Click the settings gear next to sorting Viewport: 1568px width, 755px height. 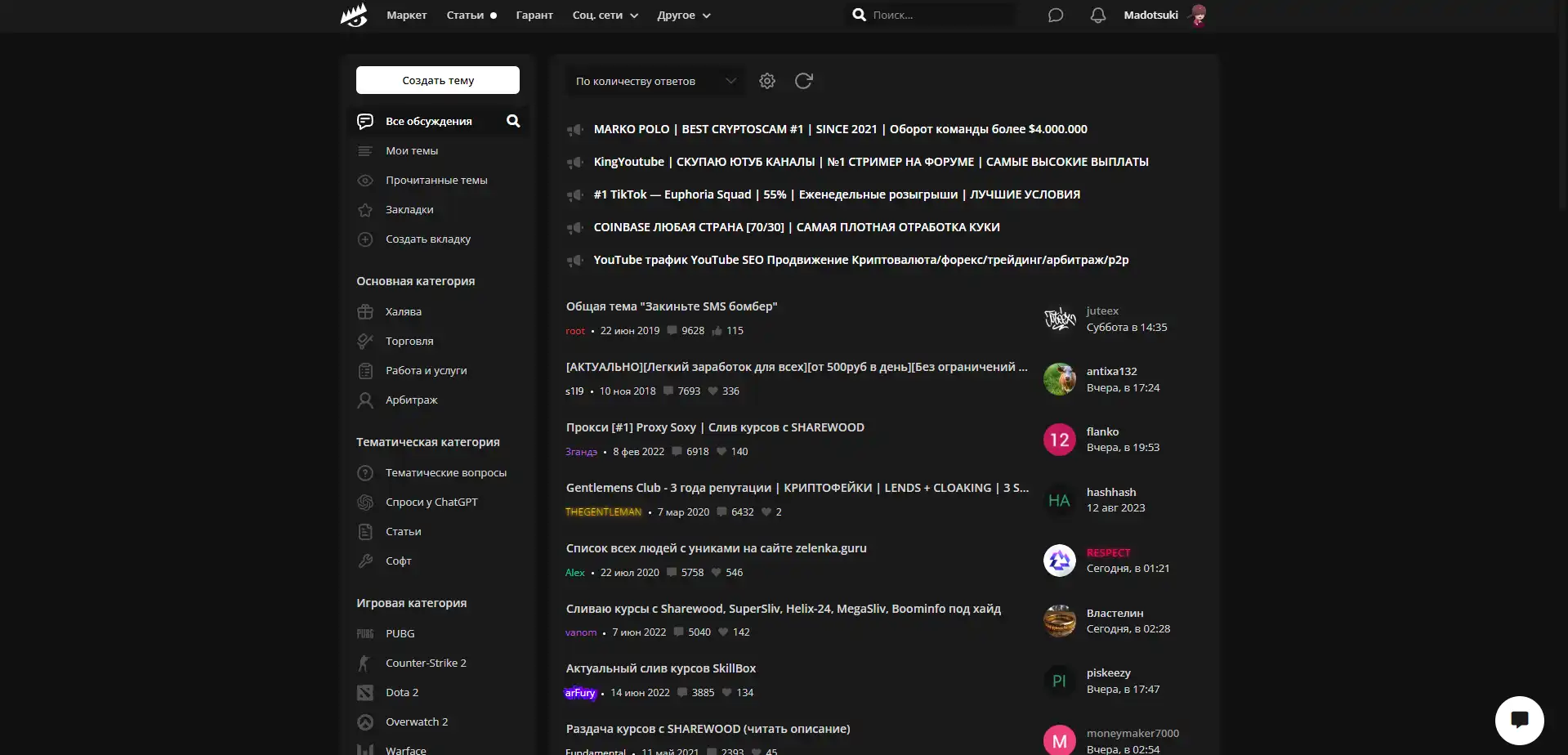point(766,81)
